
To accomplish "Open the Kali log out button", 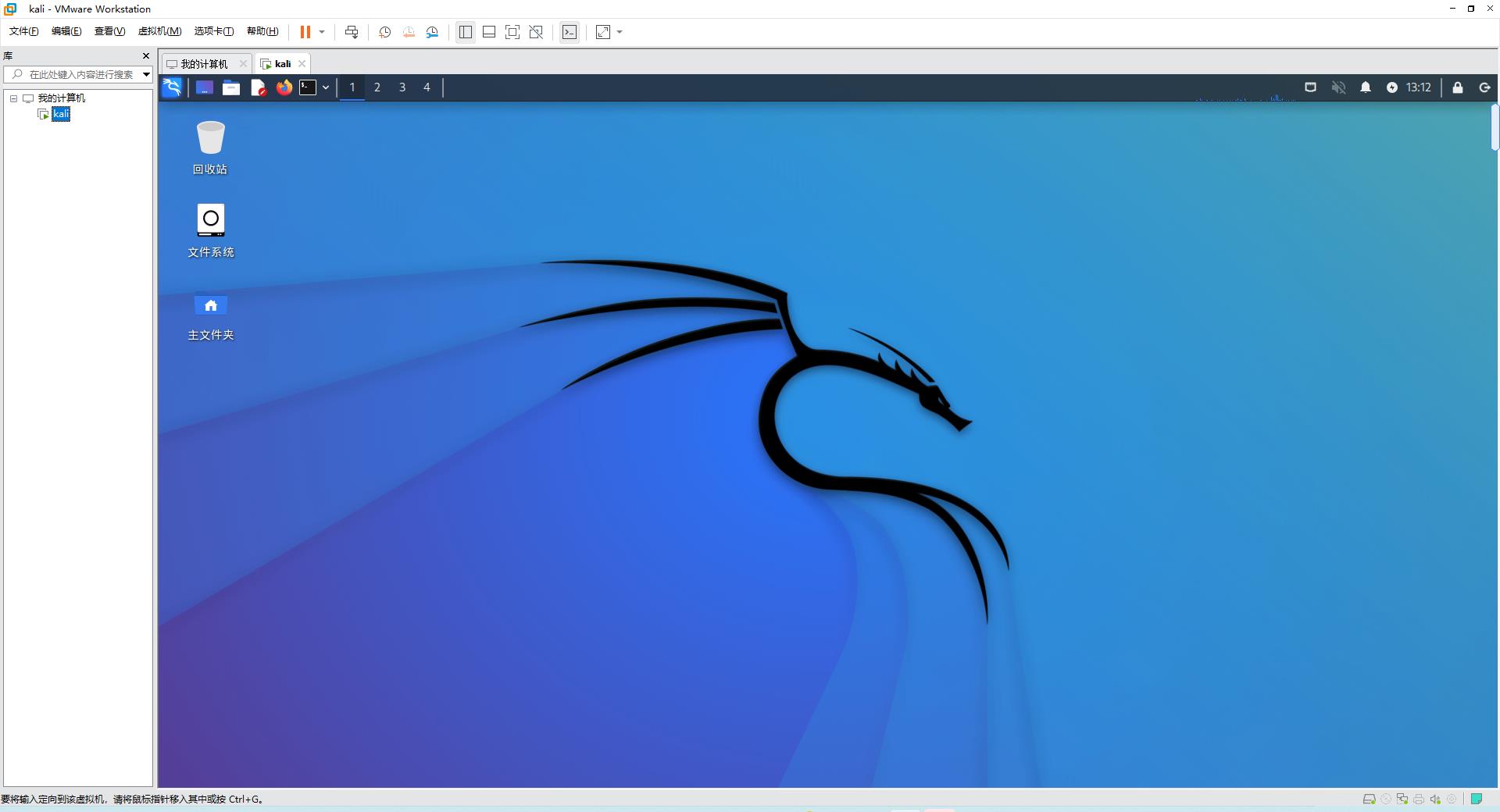I will (1484, 87).
